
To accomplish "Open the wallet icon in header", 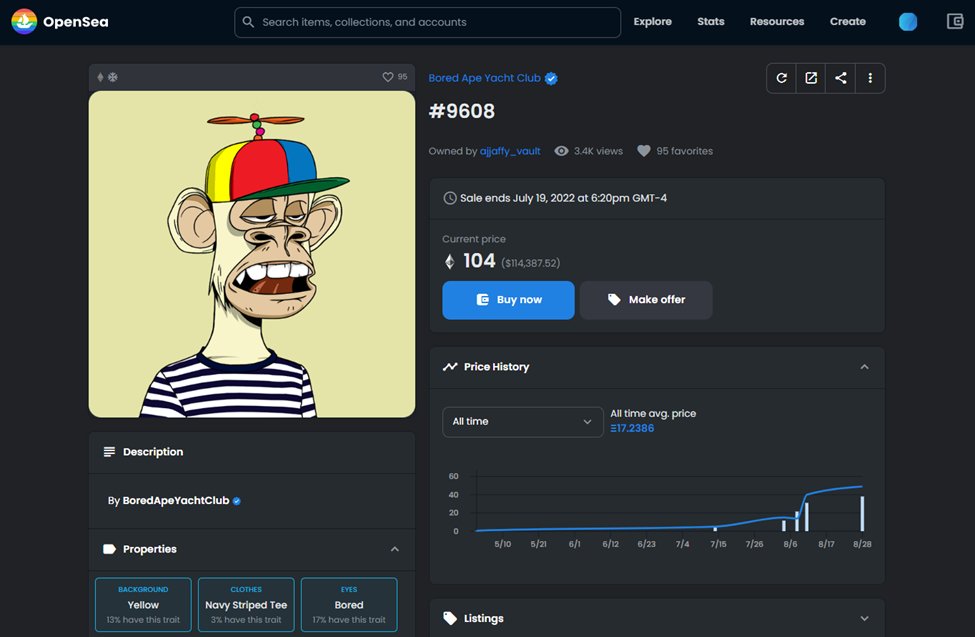I will click(x=954, y=22).
